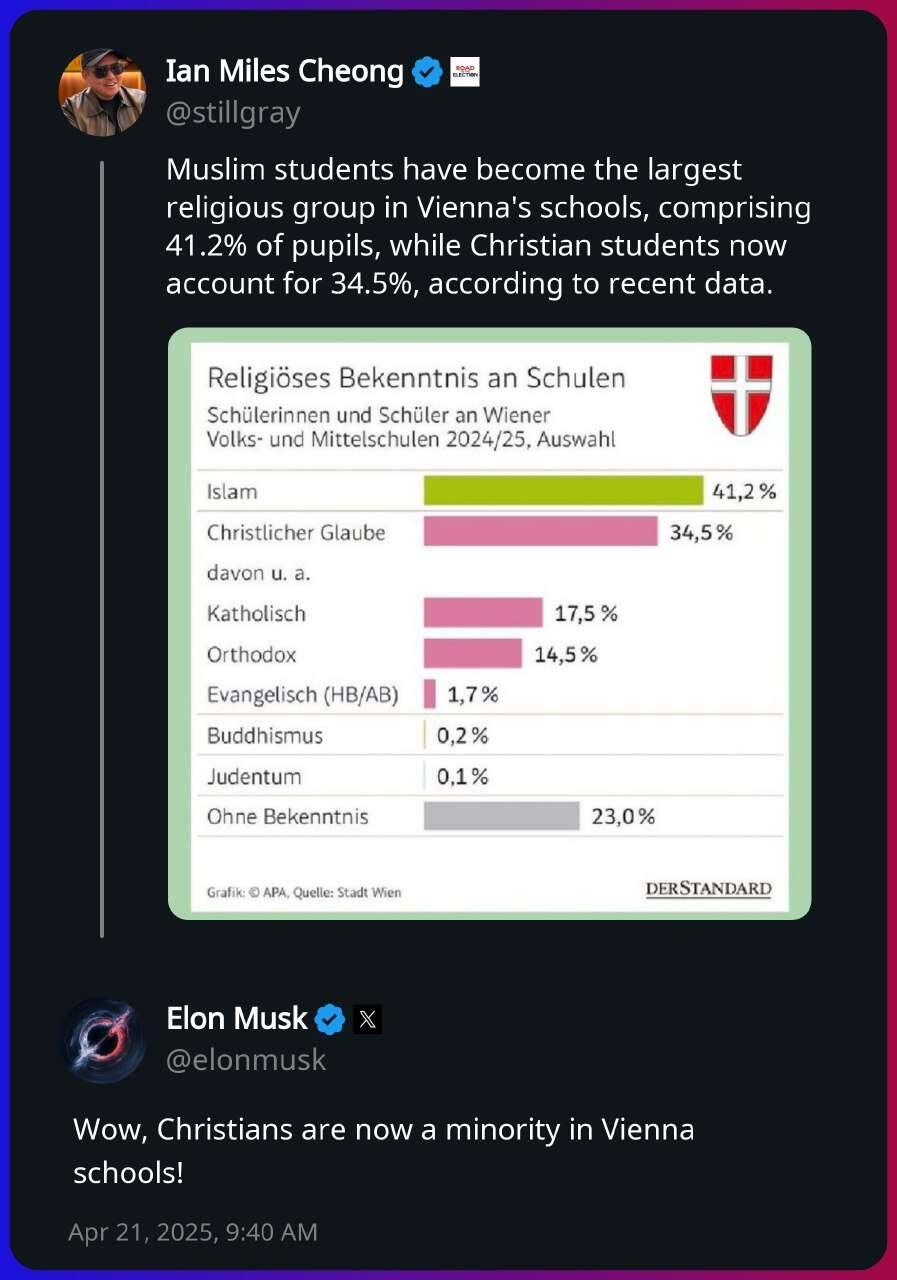Click Elon Musk's reply text about Christians
897x1280 pixels.
(x=383, y=1151)
